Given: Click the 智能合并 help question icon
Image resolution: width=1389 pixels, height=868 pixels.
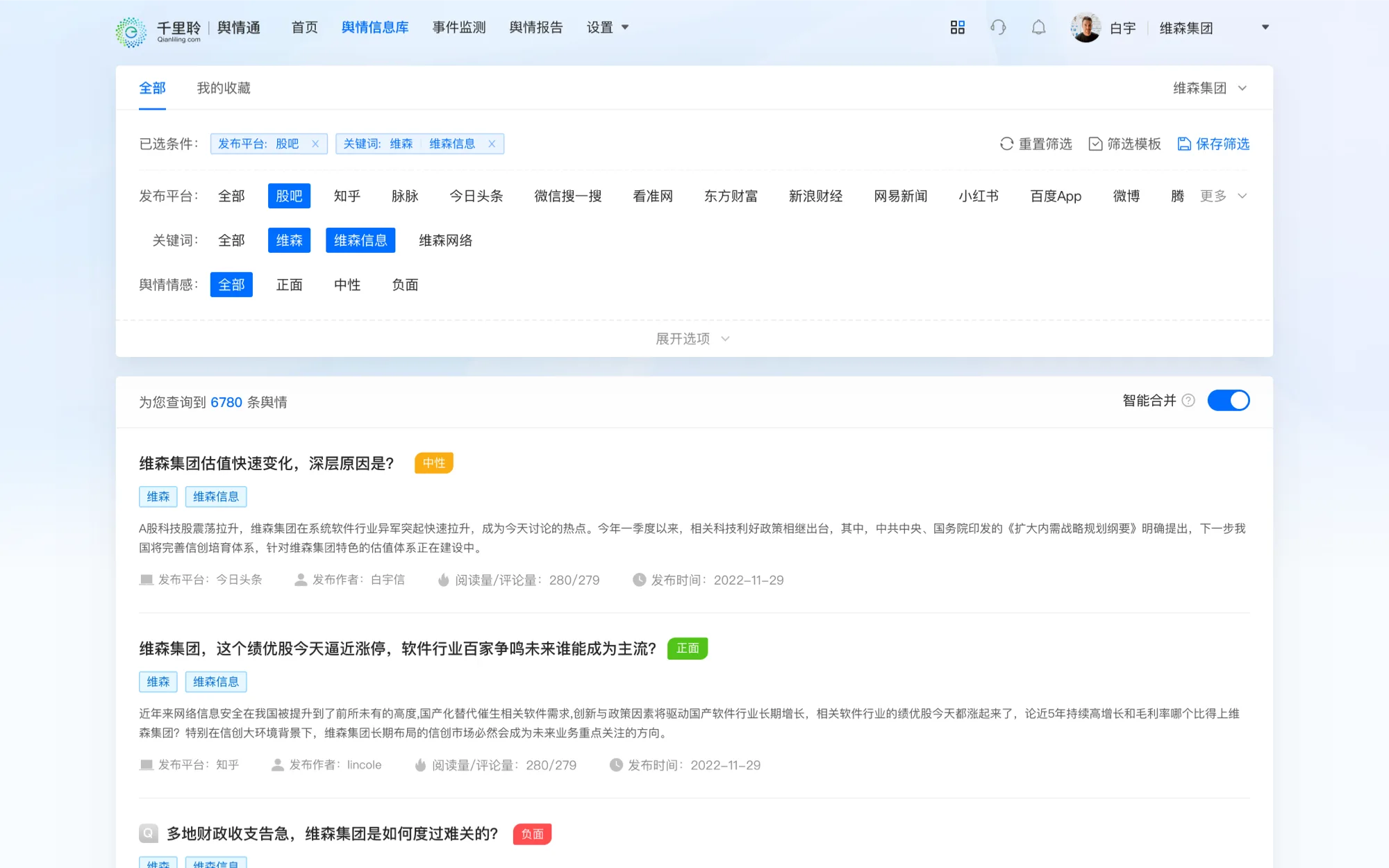Looking at the screenshot, I should (x=1188, y=401).
